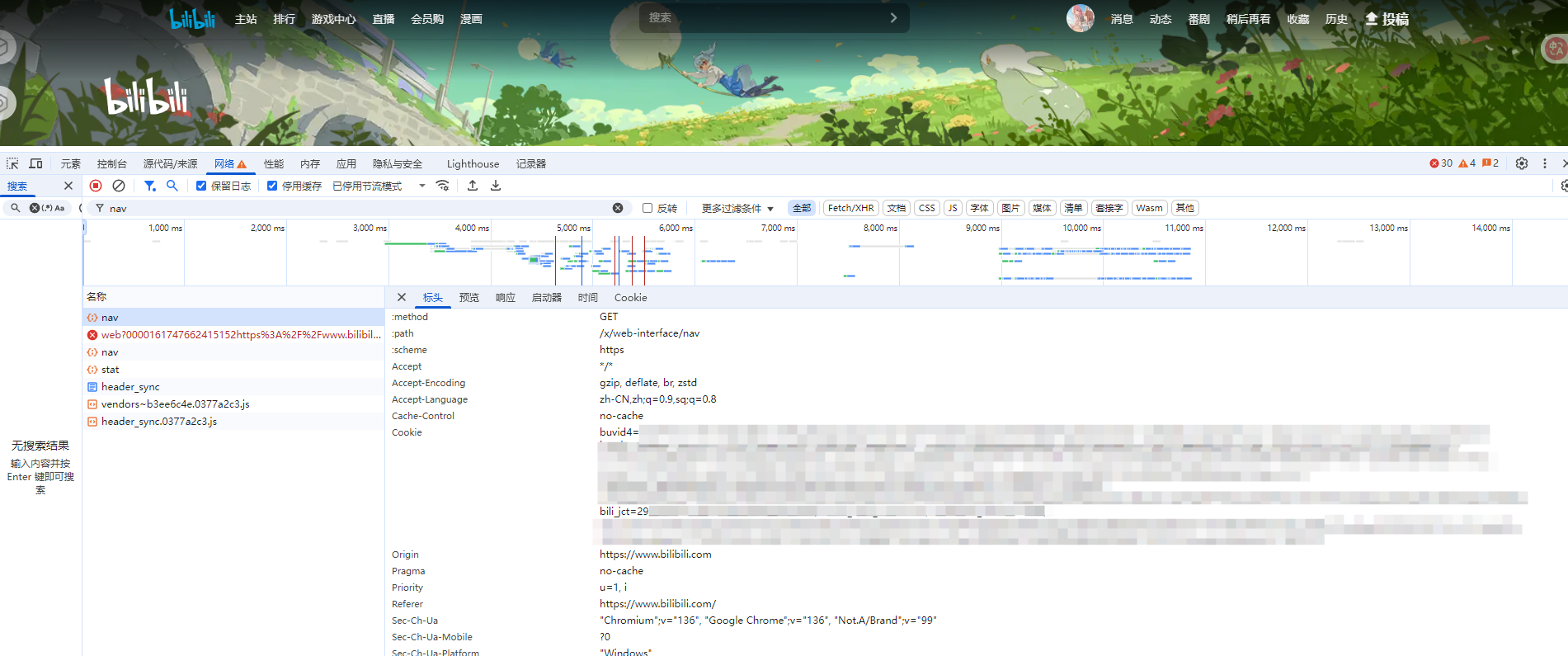This screenshot has width=1568, height=656.
Task: Filter requests by 文档 type
Action: [897, 208]
